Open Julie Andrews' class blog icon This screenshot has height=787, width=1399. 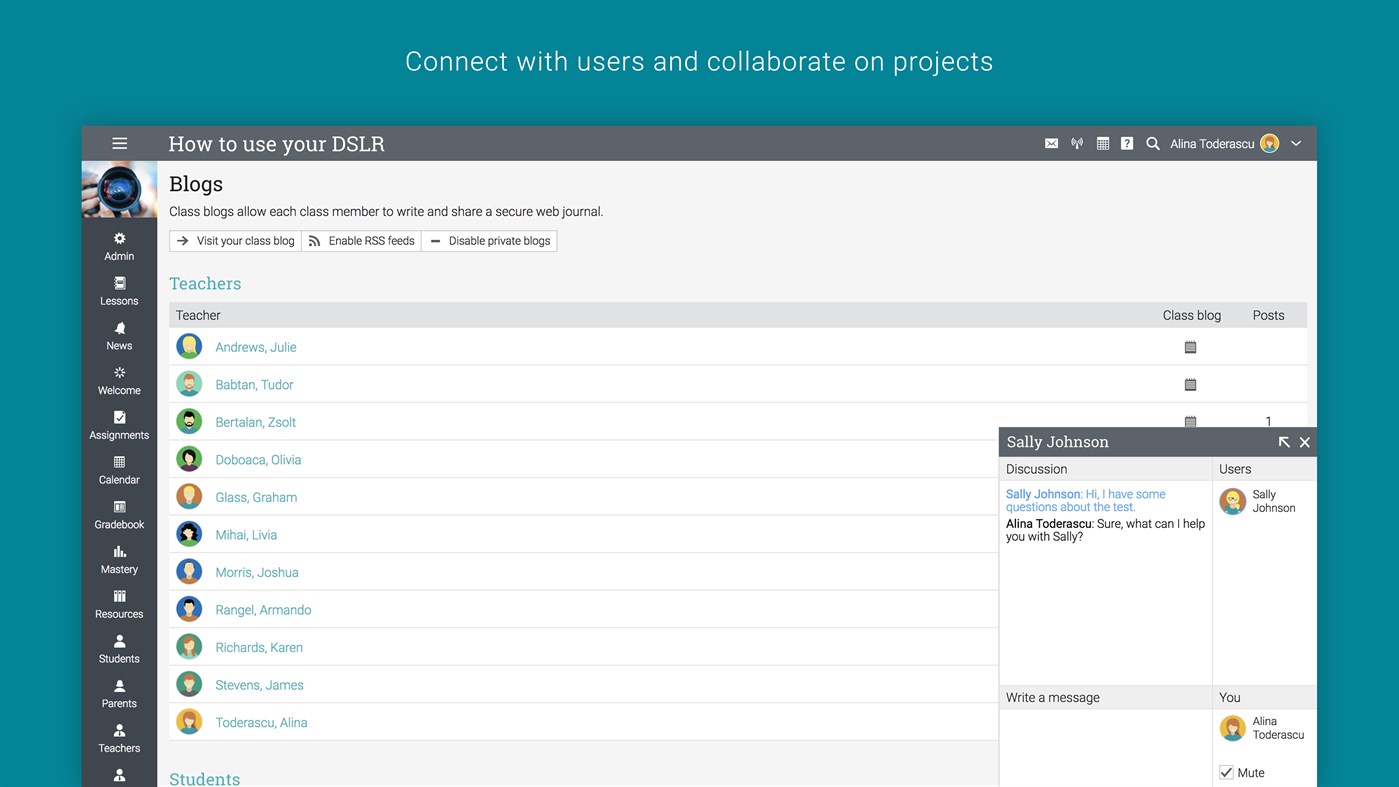tap(1190, 348)
